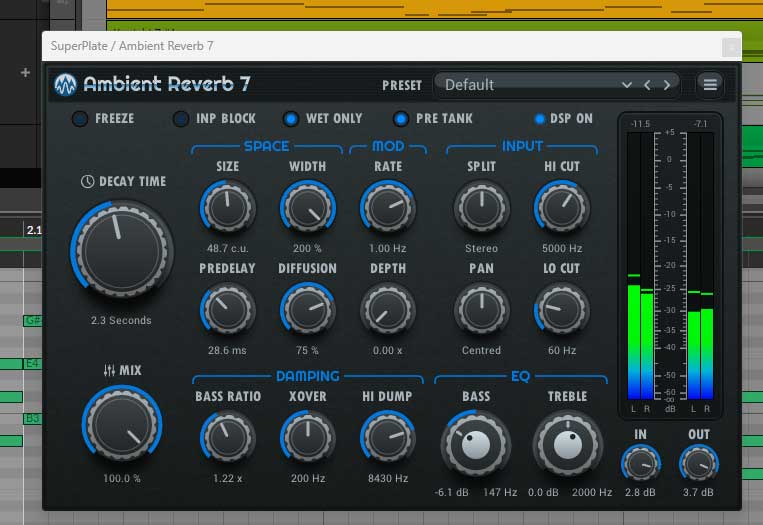
Task: Click the 2000 Hz treble frequency value
Action: point(592,492)
